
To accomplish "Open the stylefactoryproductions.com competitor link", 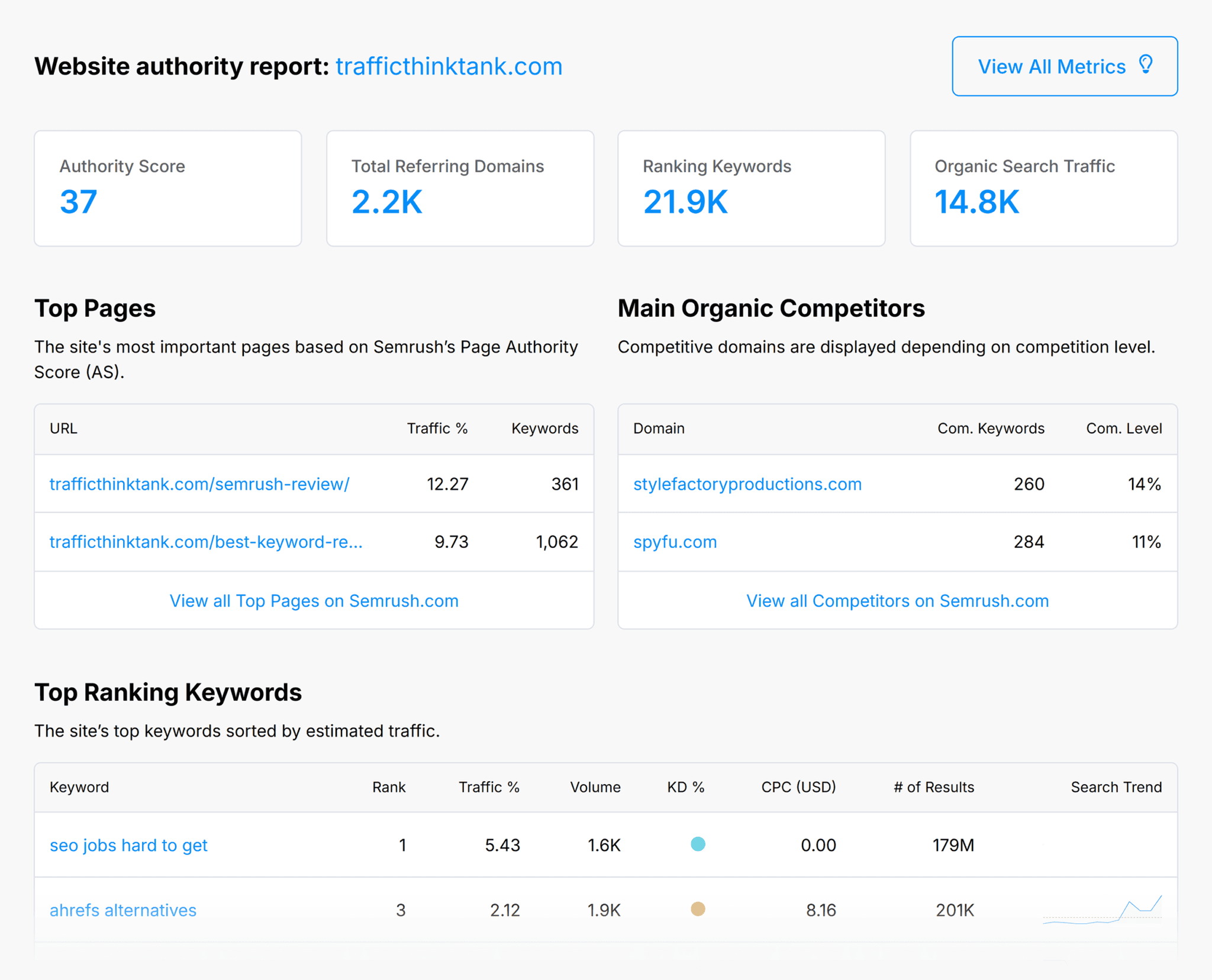I will pyautogui.click(x=747, y=484).
